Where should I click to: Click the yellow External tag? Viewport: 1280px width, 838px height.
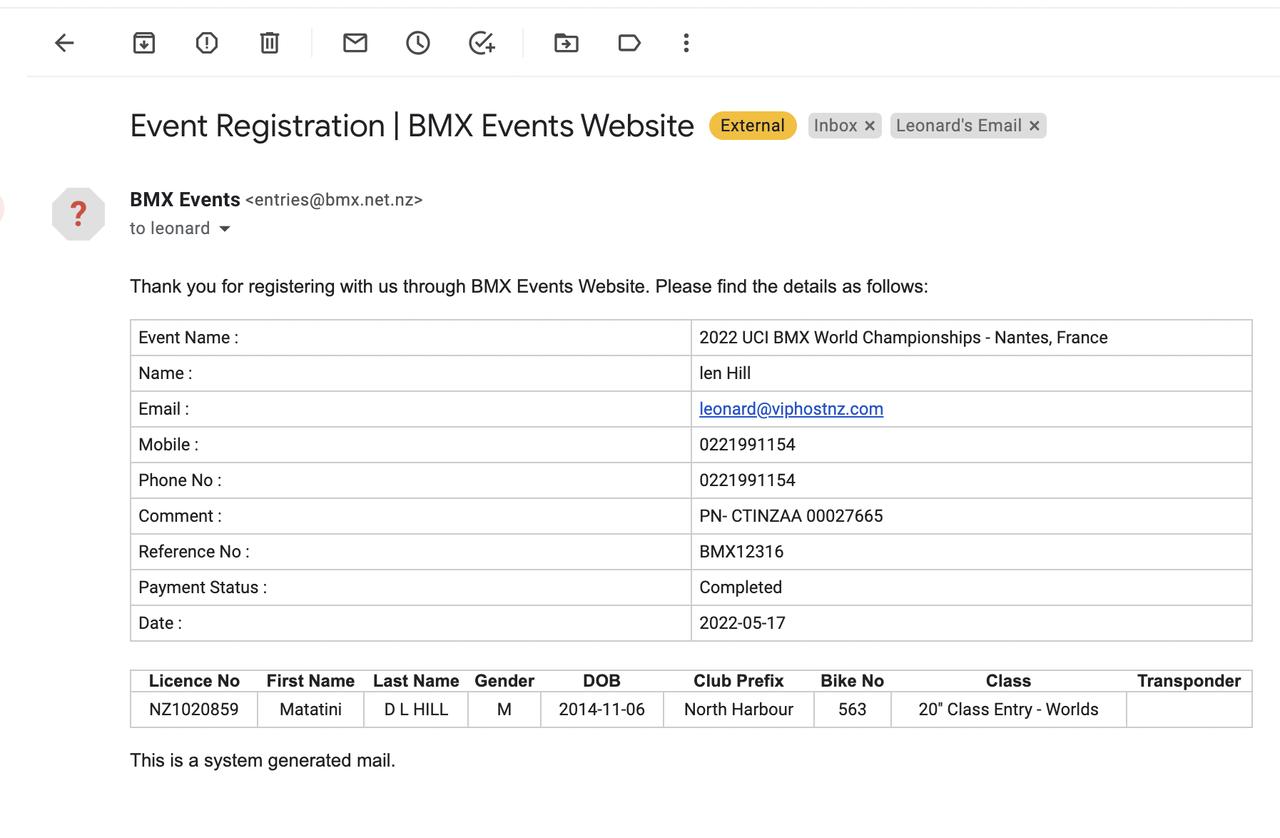click(x=752, y=126)
